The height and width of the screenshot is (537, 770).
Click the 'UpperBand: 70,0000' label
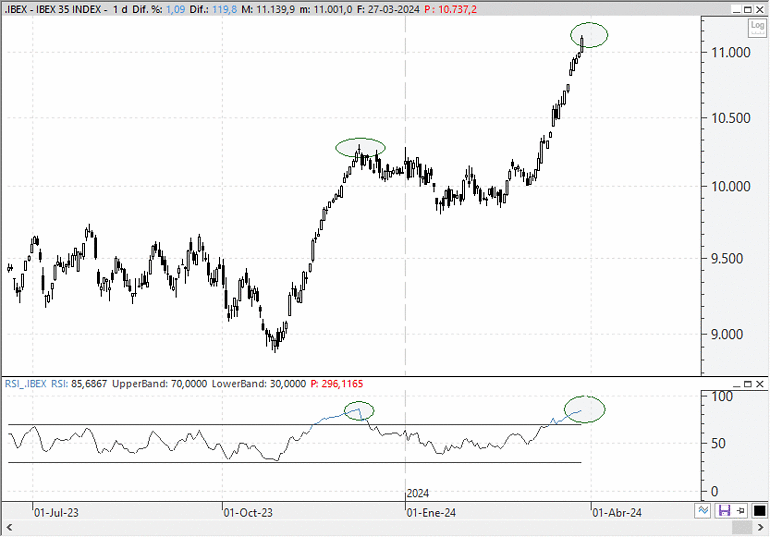pos(160,384)
